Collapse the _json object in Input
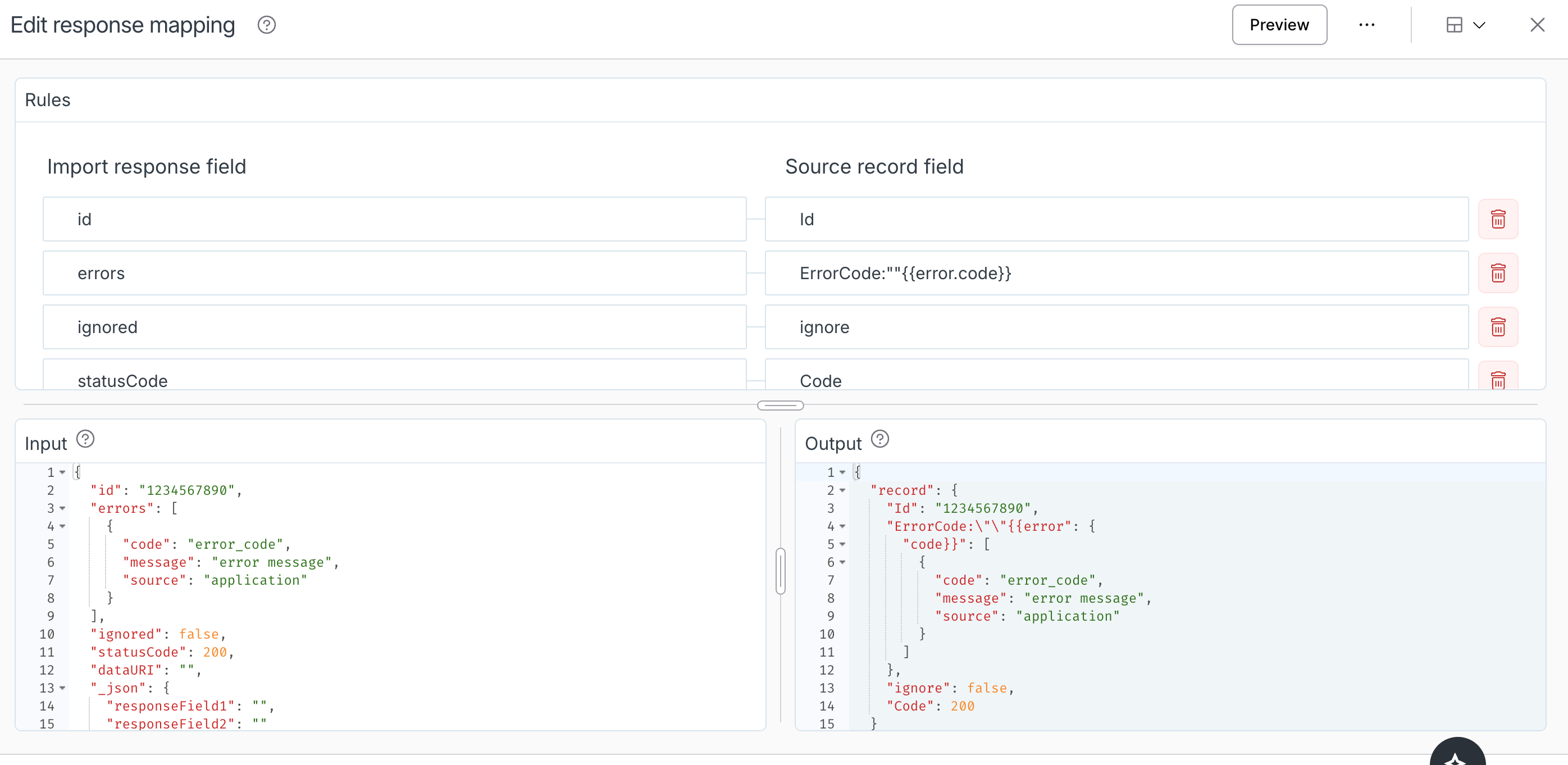This screenshot has height=765, width=1568. click(63, 687)
